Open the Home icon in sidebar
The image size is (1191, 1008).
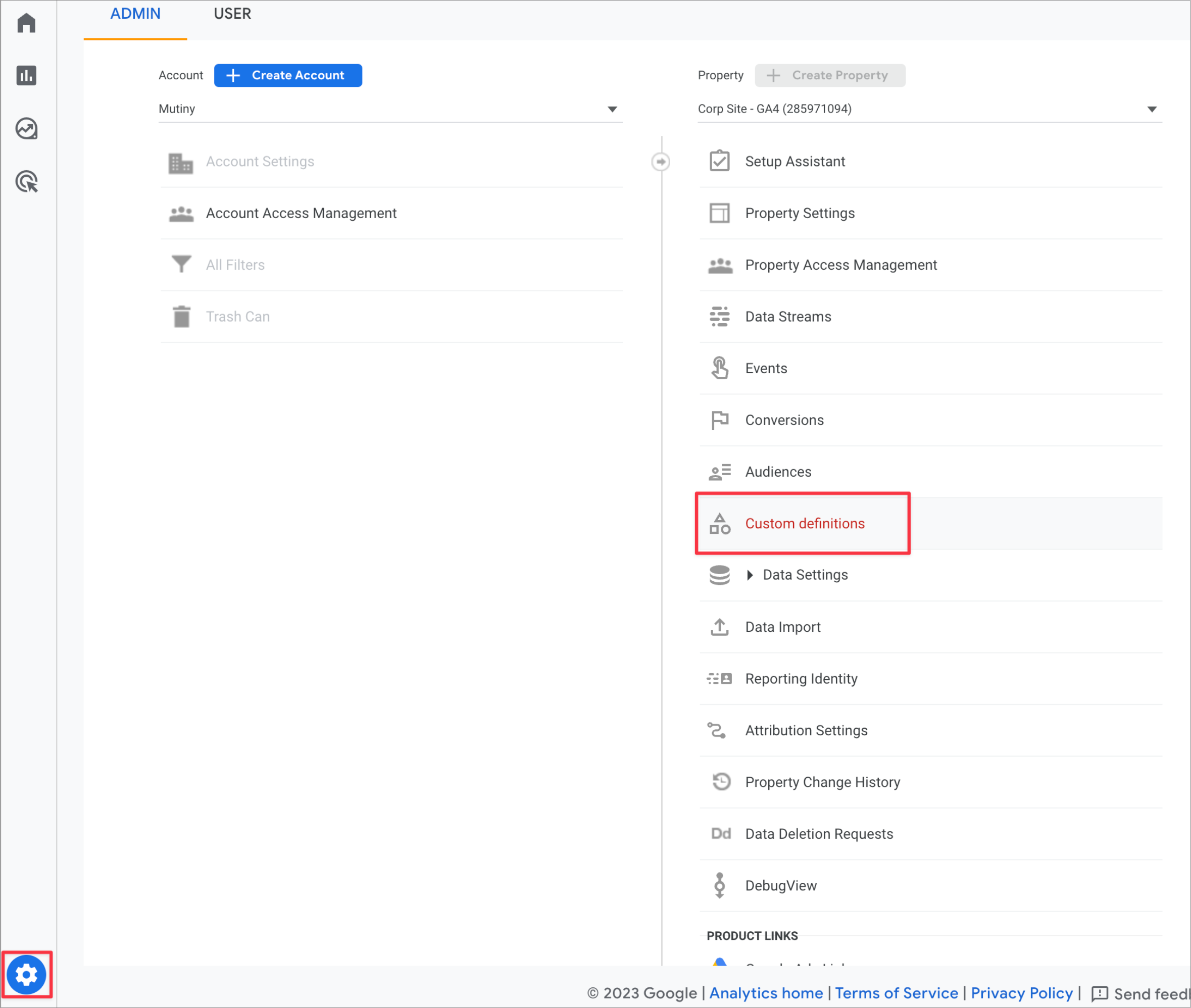[x=26, y=23]
